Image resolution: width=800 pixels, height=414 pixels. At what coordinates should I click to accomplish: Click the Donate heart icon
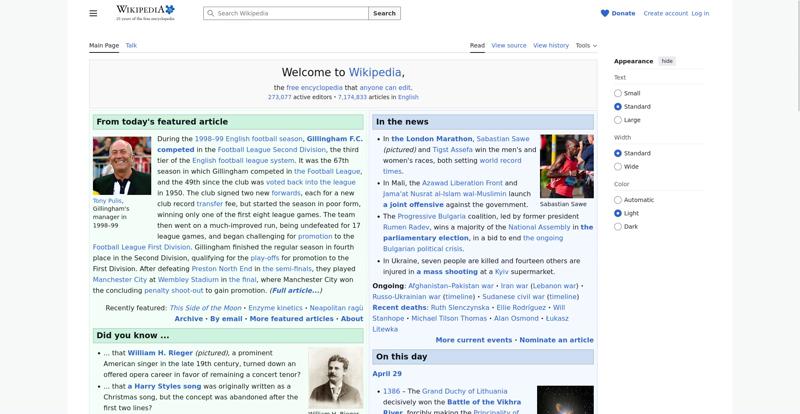(605, 13)
